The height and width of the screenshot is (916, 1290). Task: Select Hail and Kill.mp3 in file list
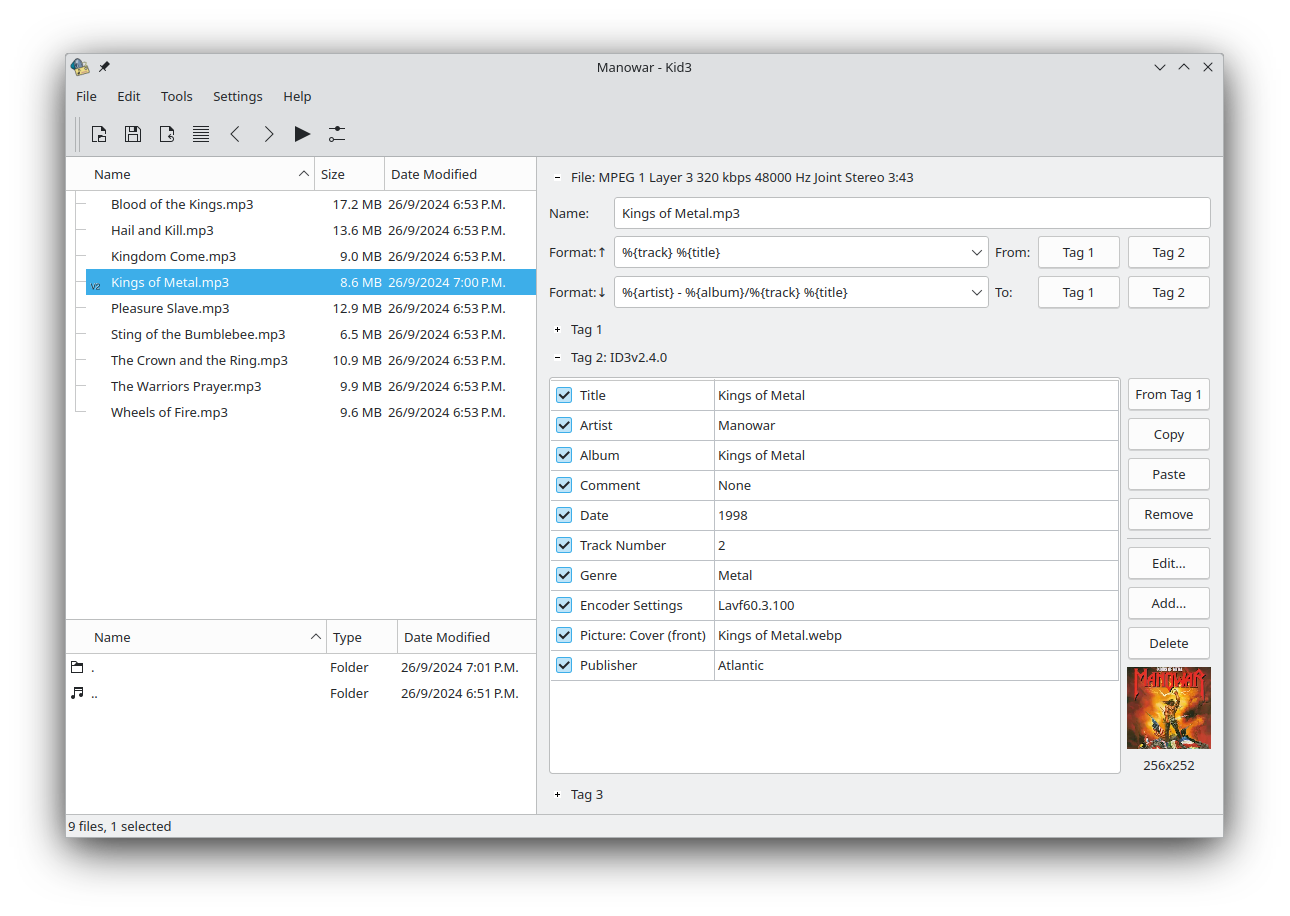coord(162,231)
